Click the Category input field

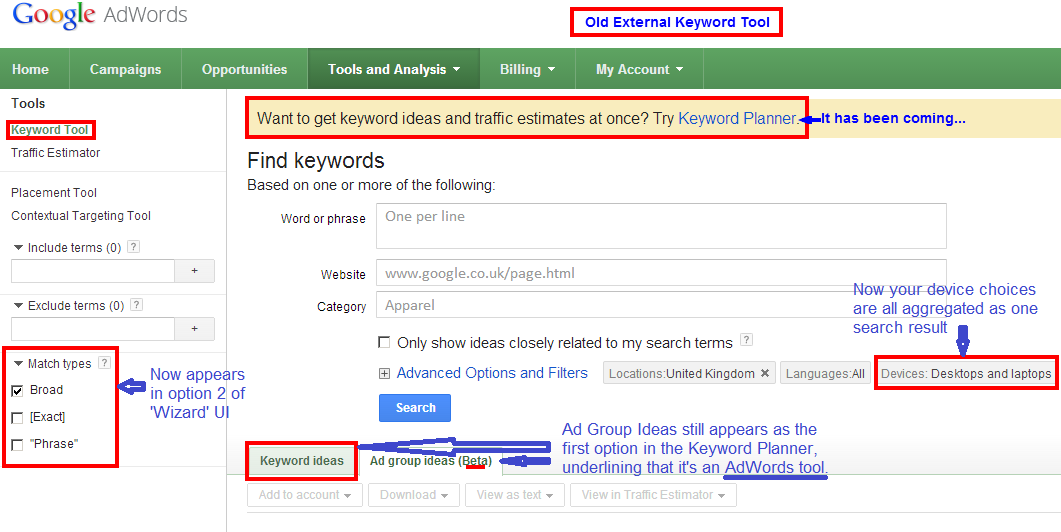(x=661, y=305)
